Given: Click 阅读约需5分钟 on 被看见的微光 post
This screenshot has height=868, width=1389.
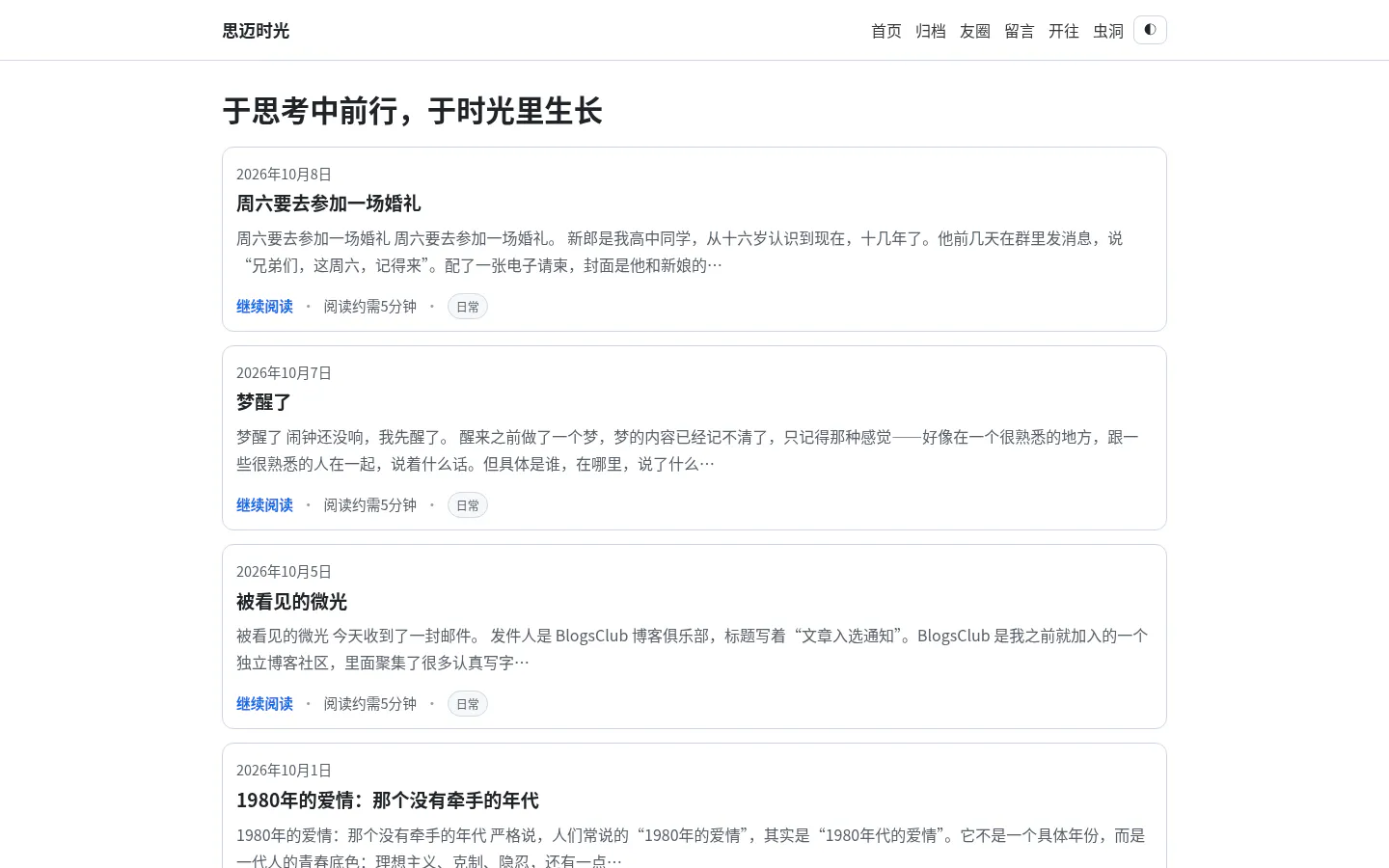Looking at the screenshot, I should (370, 704).
